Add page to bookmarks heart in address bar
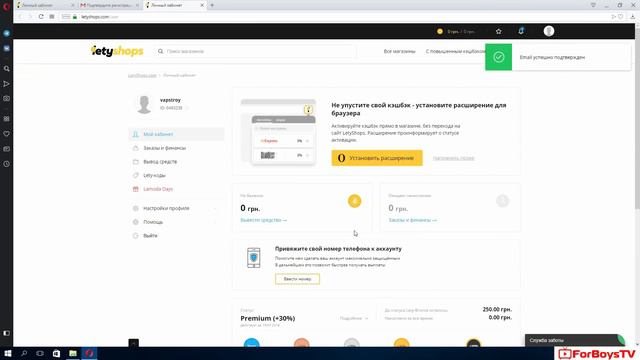Viewport: 640px width, 360px height. click(621, 17)
